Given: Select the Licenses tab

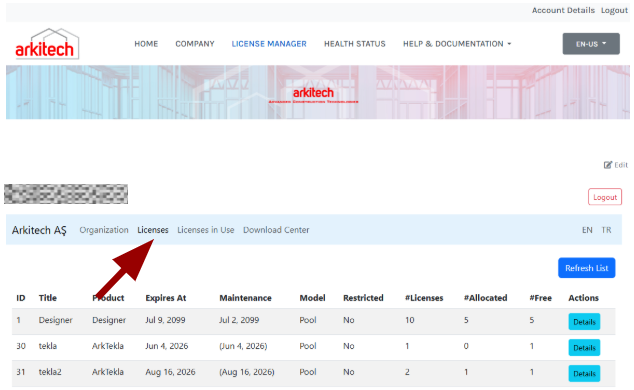Looking at the screenshot, I should tap(153, 230).
